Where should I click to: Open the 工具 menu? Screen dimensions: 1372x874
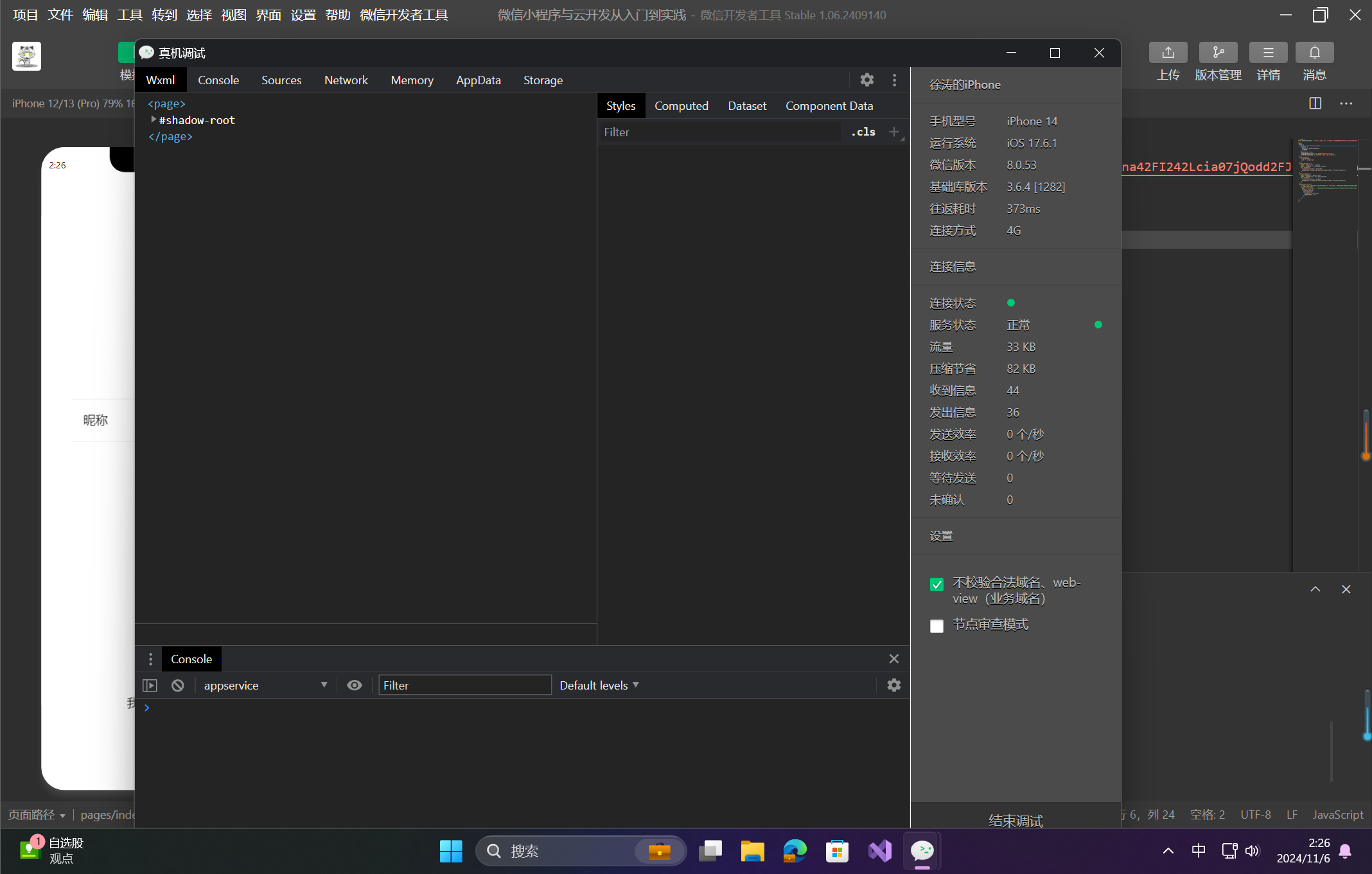click(x=129, y=15)
